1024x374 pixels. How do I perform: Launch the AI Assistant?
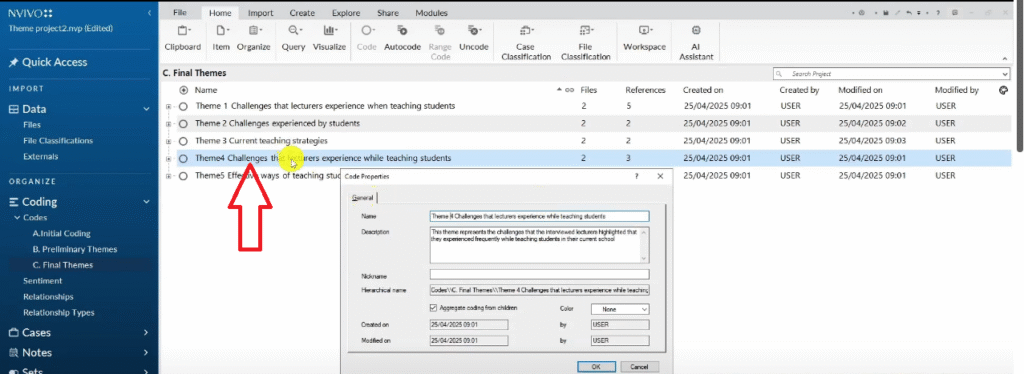tap(696, 42)
